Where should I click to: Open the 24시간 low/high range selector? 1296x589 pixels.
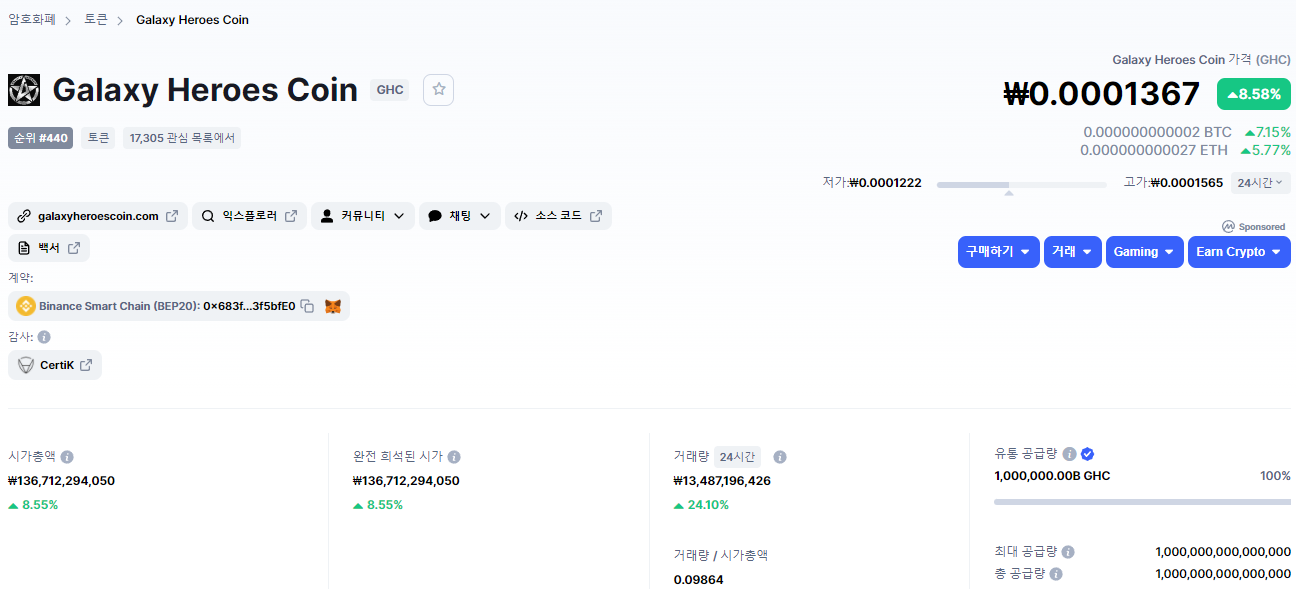[x=1260, y=183]
